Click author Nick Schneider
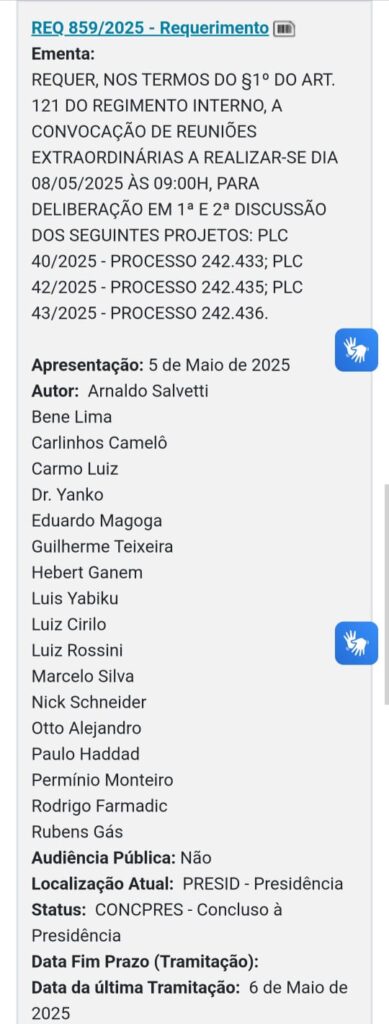 pos(89,702)
